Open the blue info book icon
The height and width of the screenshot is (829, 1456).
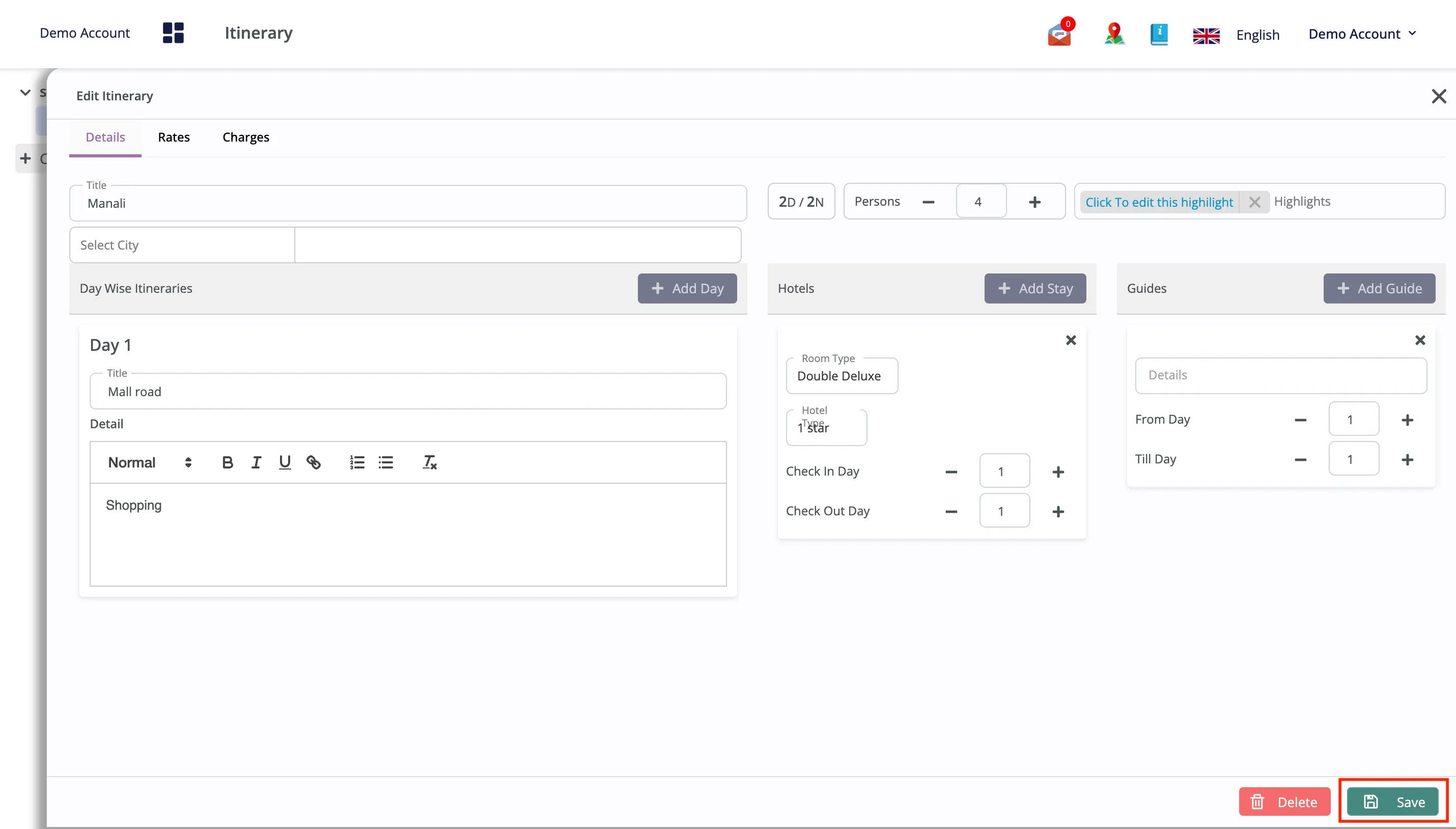(1159, 34)
